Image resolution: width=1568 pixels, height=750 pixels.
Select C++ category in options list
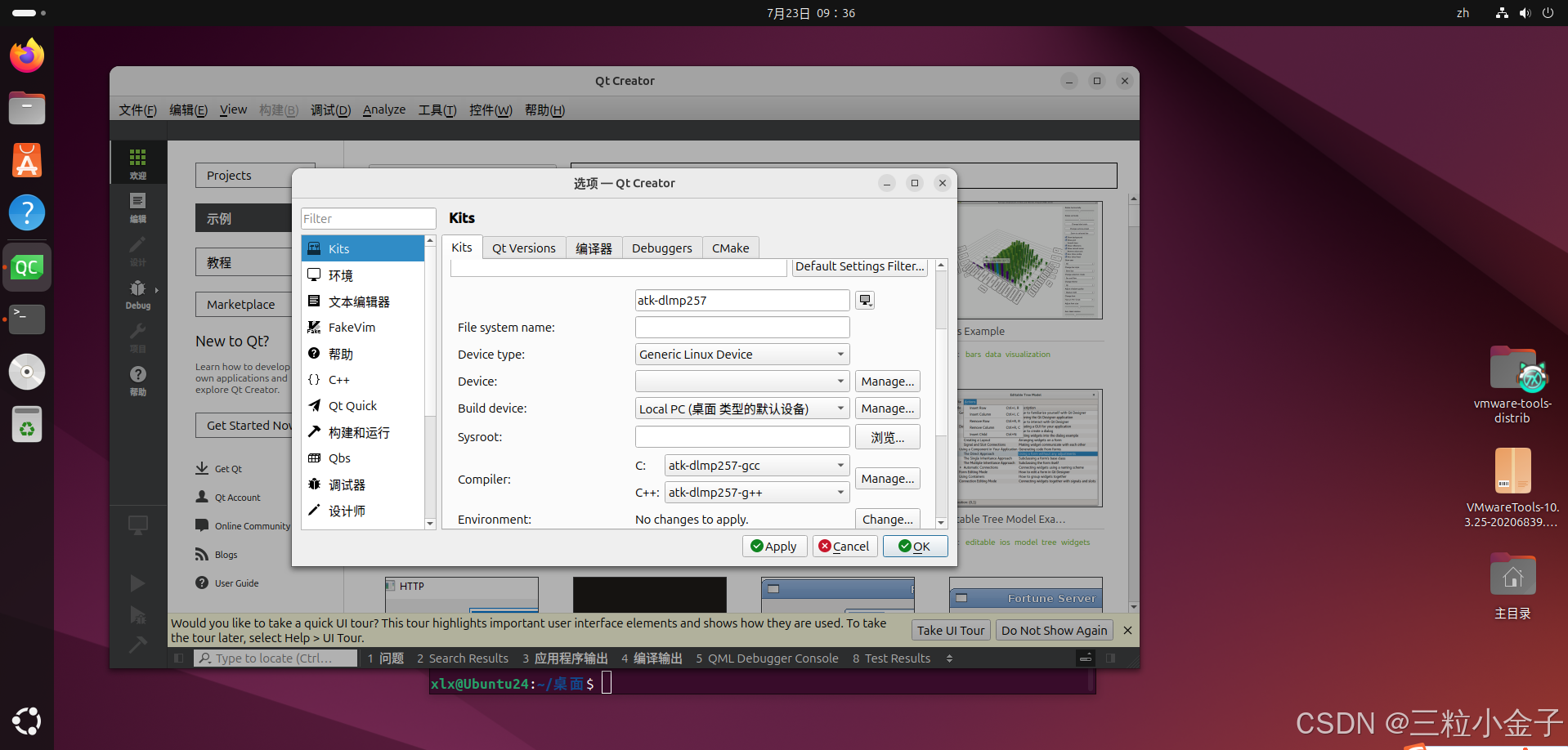(363, 380)
